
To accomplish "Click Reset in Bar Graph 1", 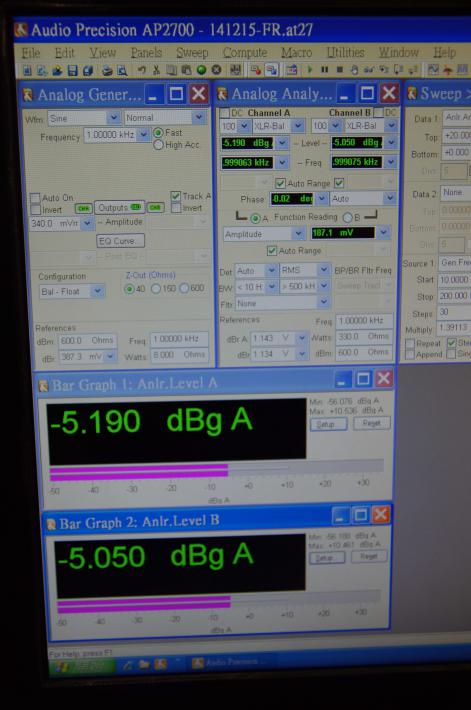I will click(x=371, y=423).
